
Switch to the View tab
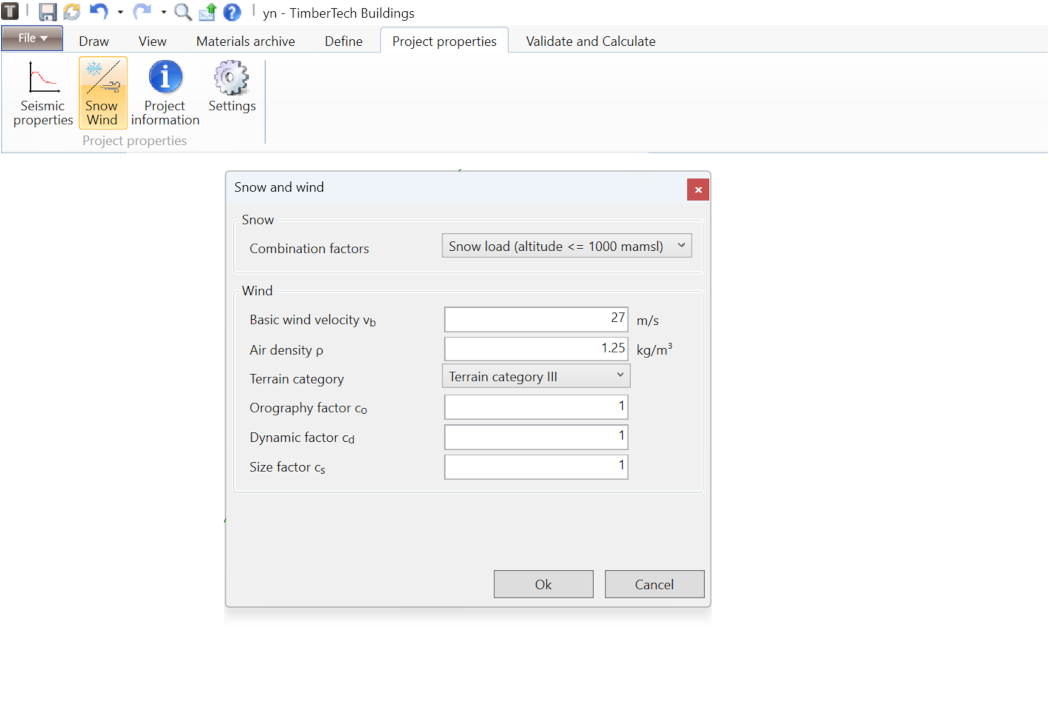point(153,41)
